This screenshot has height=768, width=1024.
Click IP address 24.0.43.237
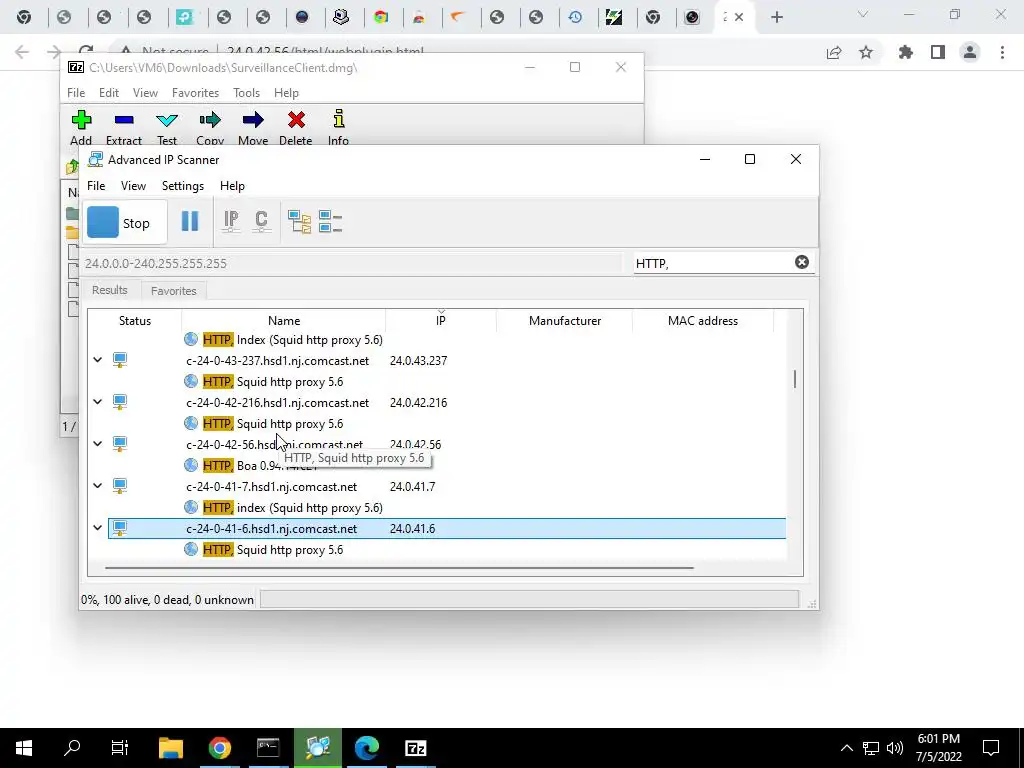coord(419,360)
